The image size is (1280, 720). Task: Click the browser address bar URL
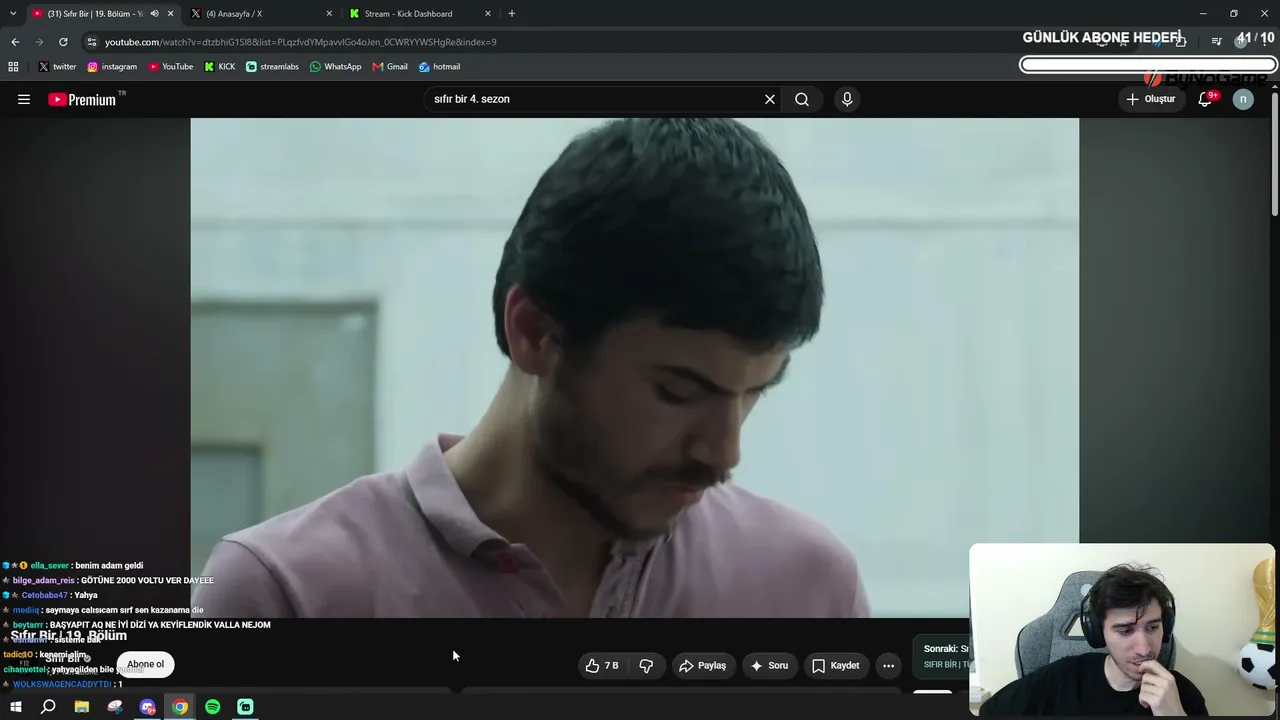pos(301,42)
